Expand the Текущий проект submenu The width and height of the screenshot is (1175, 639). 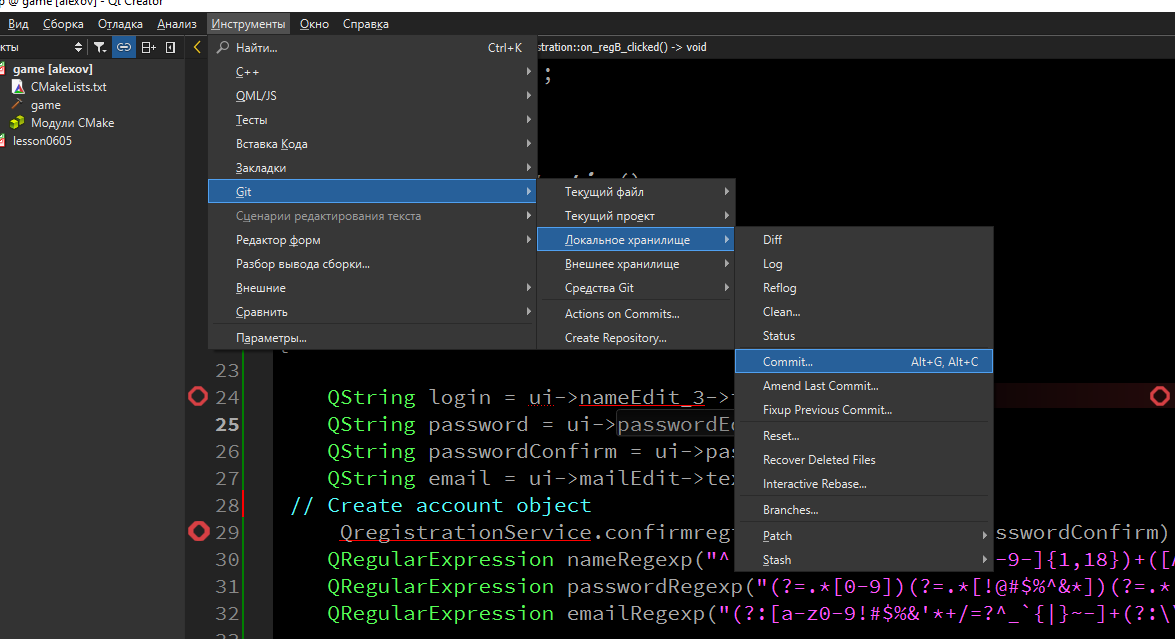[x=635, y=216]
